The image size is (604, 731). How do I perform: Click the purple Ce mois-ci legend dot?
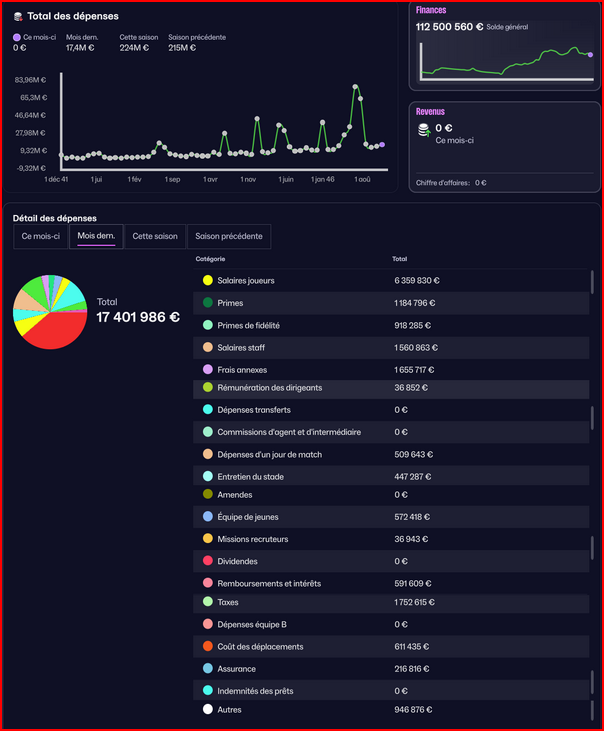click(17, 37)
